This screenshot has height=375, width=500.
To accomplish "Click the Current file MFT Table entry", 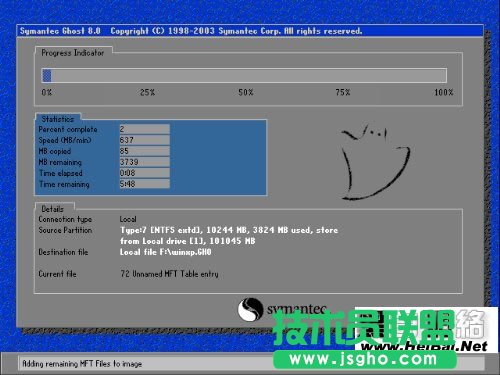I will click(169, 274).
